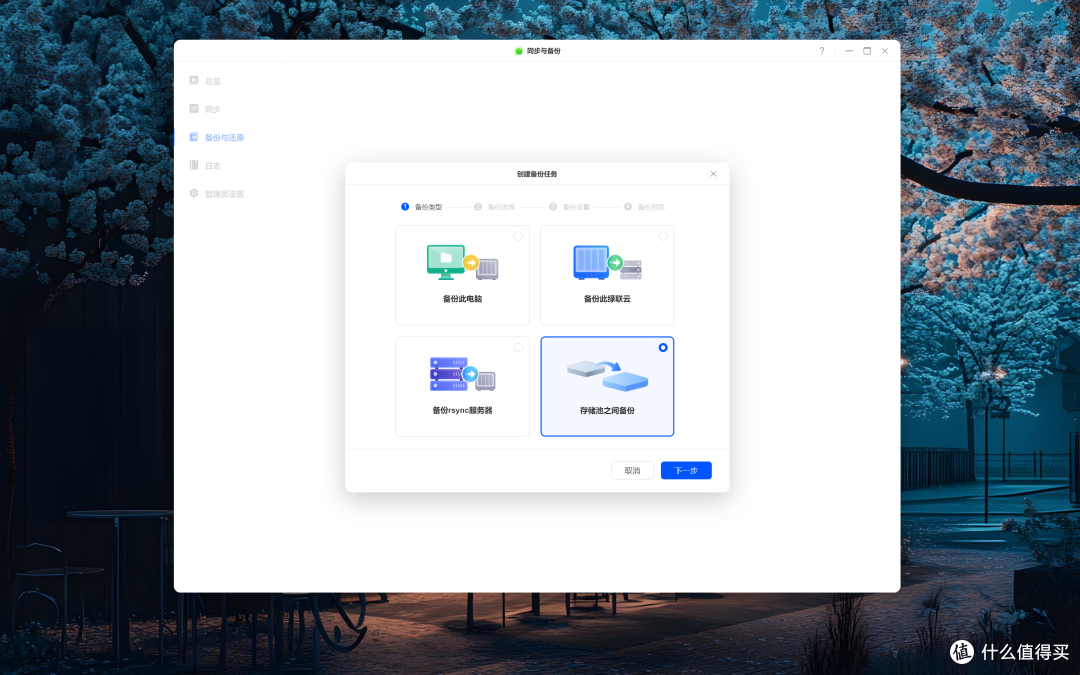Screen dimensions: 1080x675
Task: Click the help question mark icon
Action: [x=822, y=51]
